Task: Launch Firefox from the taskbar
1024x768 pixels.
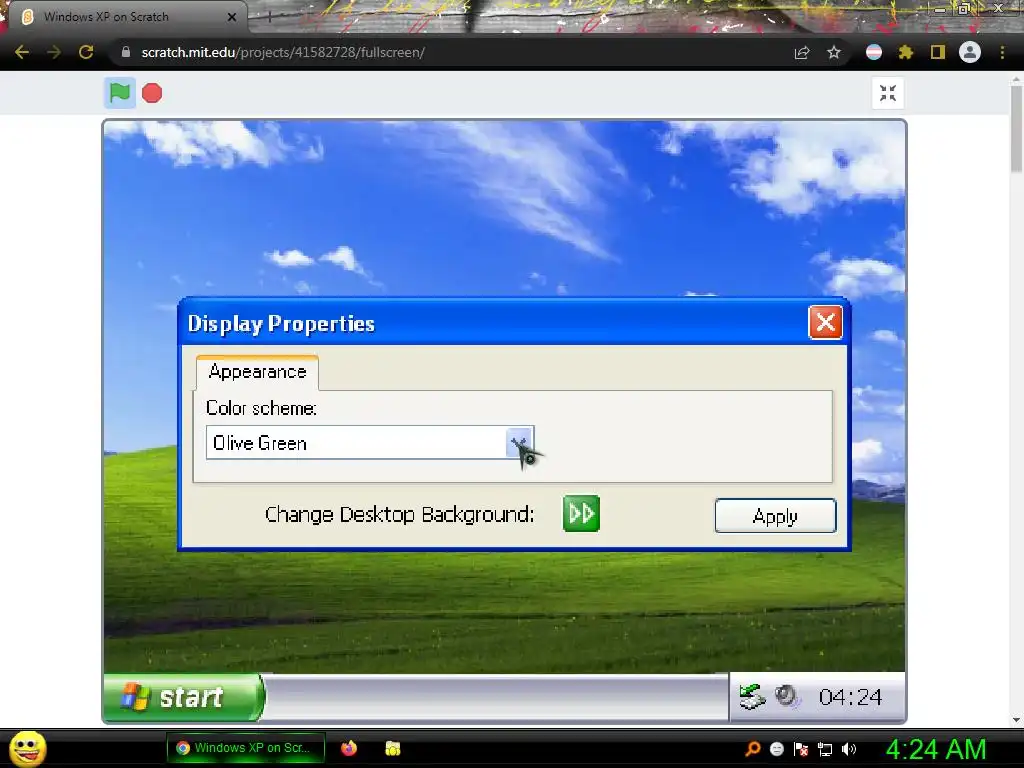Action: pyautogui.click(x=349, y=748)
